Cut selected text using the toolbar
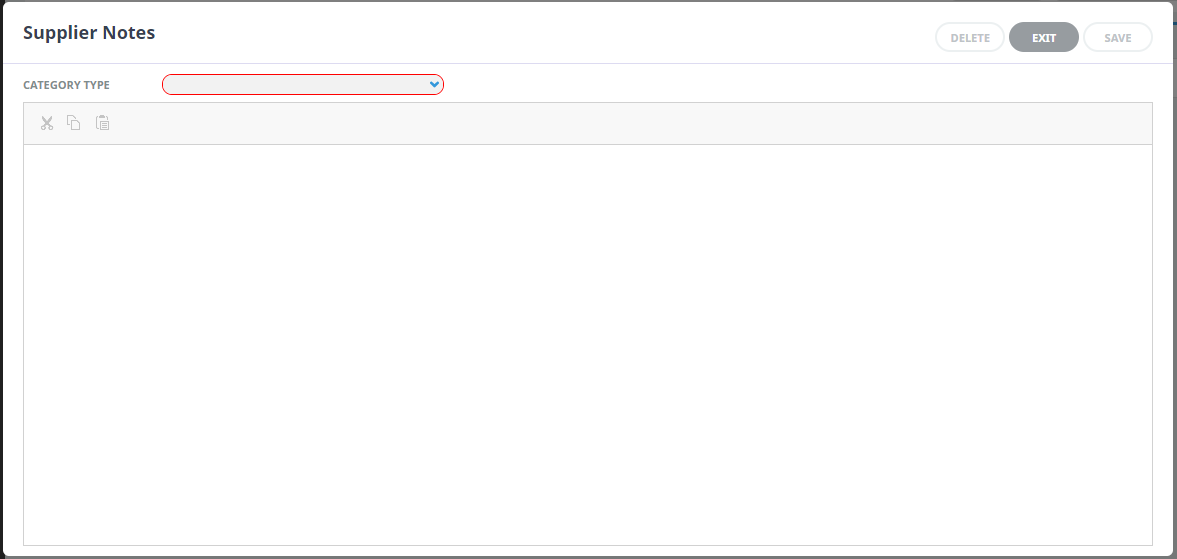The image size is (1177, 559). tap(46, 124)
